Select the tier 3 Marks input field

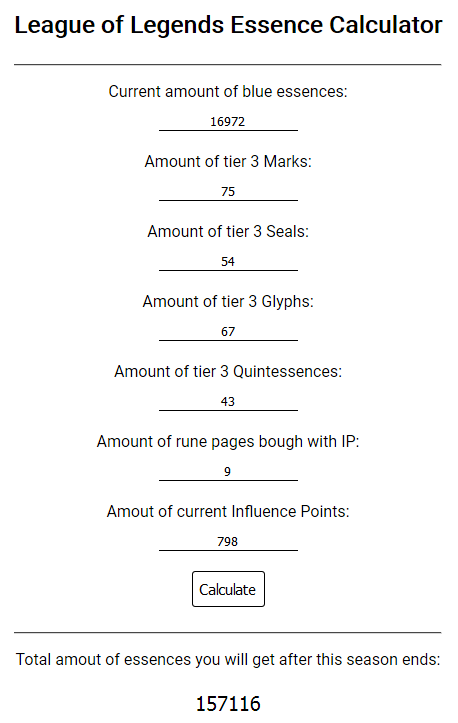tap(228, 192)
